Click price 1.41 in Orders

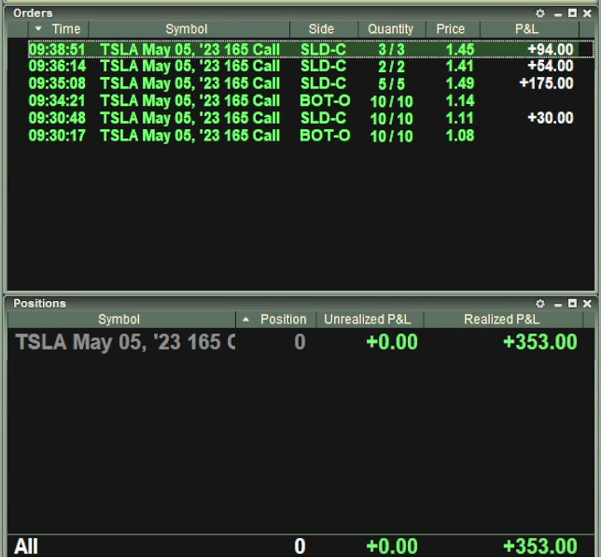(x=460, y=66)
